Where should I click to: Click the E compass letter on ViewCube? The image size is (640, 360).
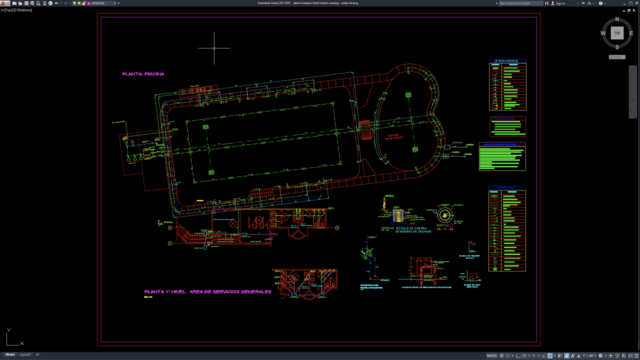[x=631, y=33]
